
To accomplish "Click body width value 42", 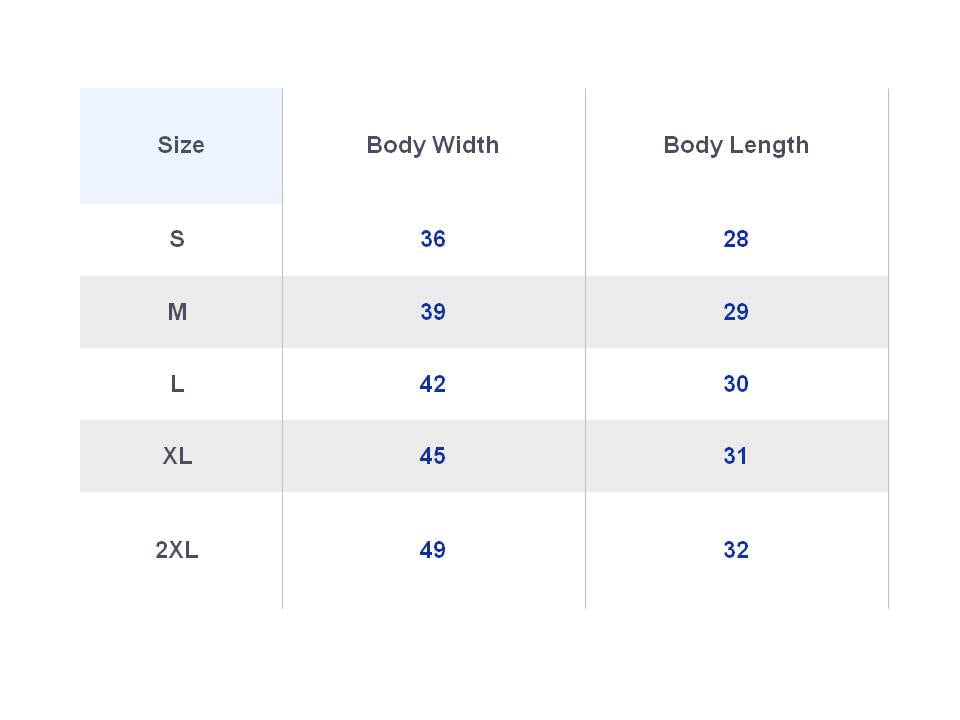I will tap(433, 384).
